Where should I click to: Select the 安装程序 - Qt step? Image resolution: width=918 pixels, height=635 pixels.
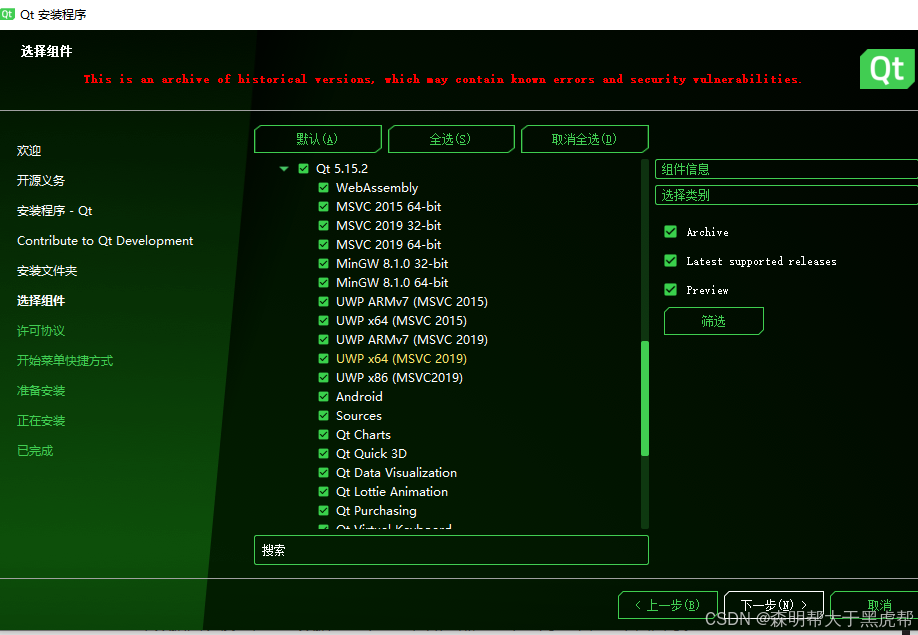pyautogui.click(x=54, y=211)
